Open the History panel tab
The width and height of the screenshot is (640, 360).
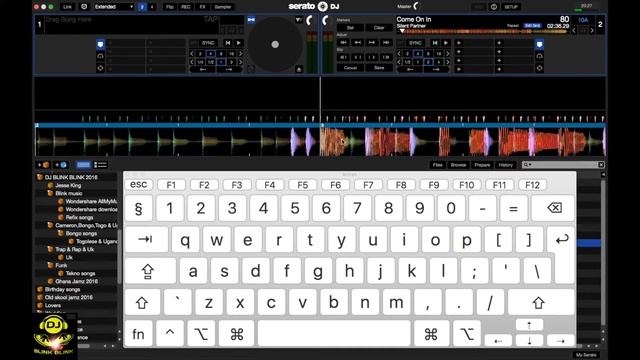[x=505, y=165]
